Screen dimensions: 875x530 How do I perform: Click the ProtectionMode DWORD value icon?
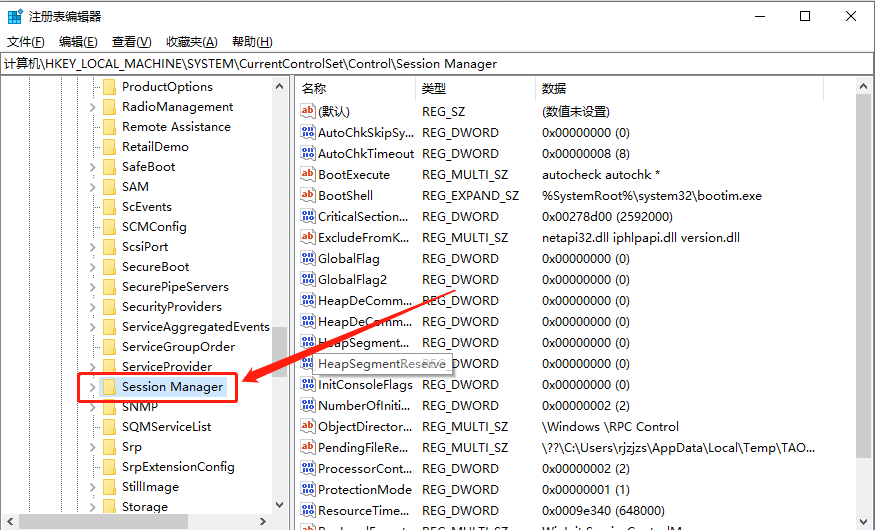[x=307, y=489]
